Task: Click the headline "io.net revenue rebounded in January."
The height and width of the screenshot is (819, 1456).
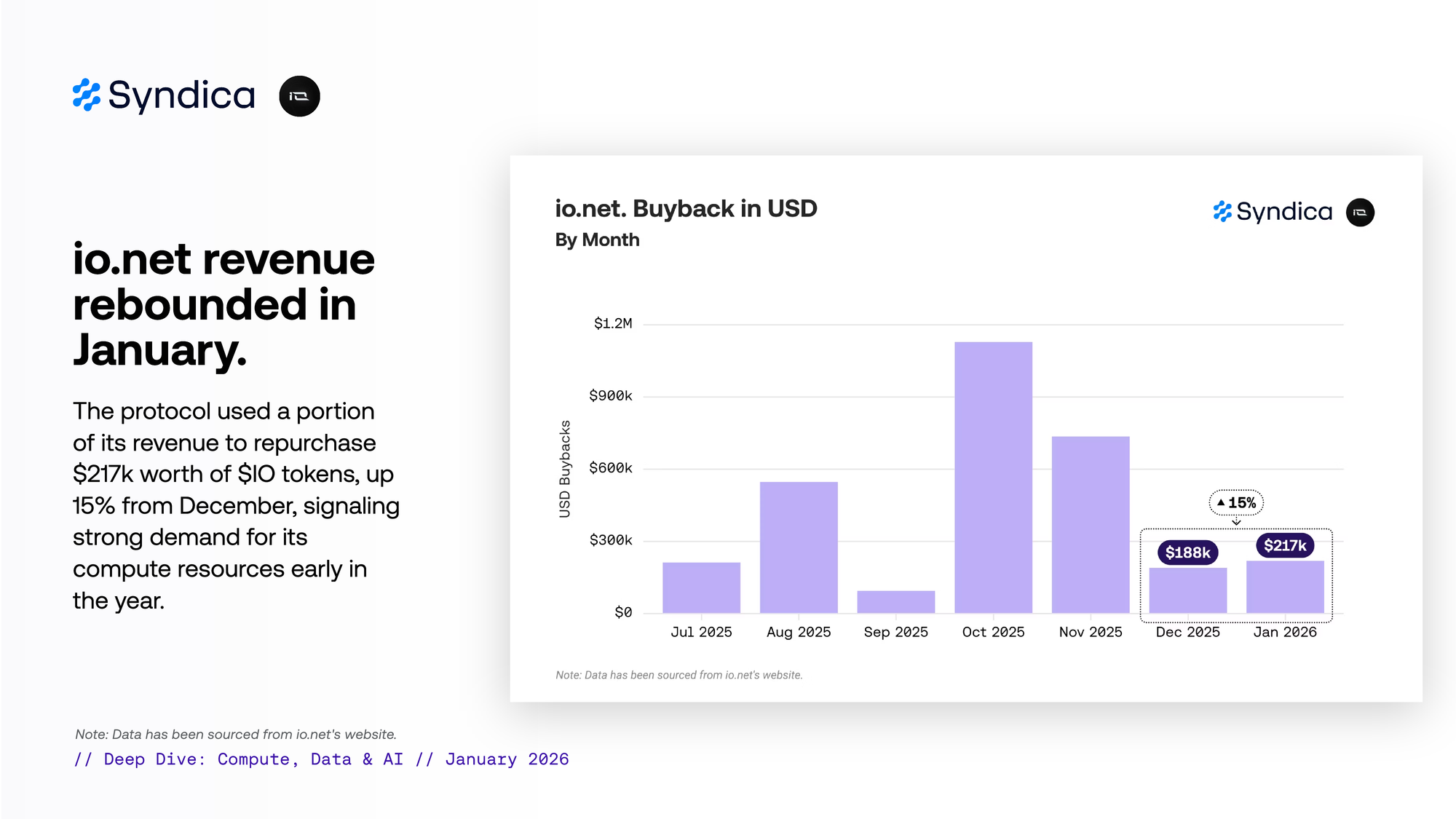Action: coord(223,304)
